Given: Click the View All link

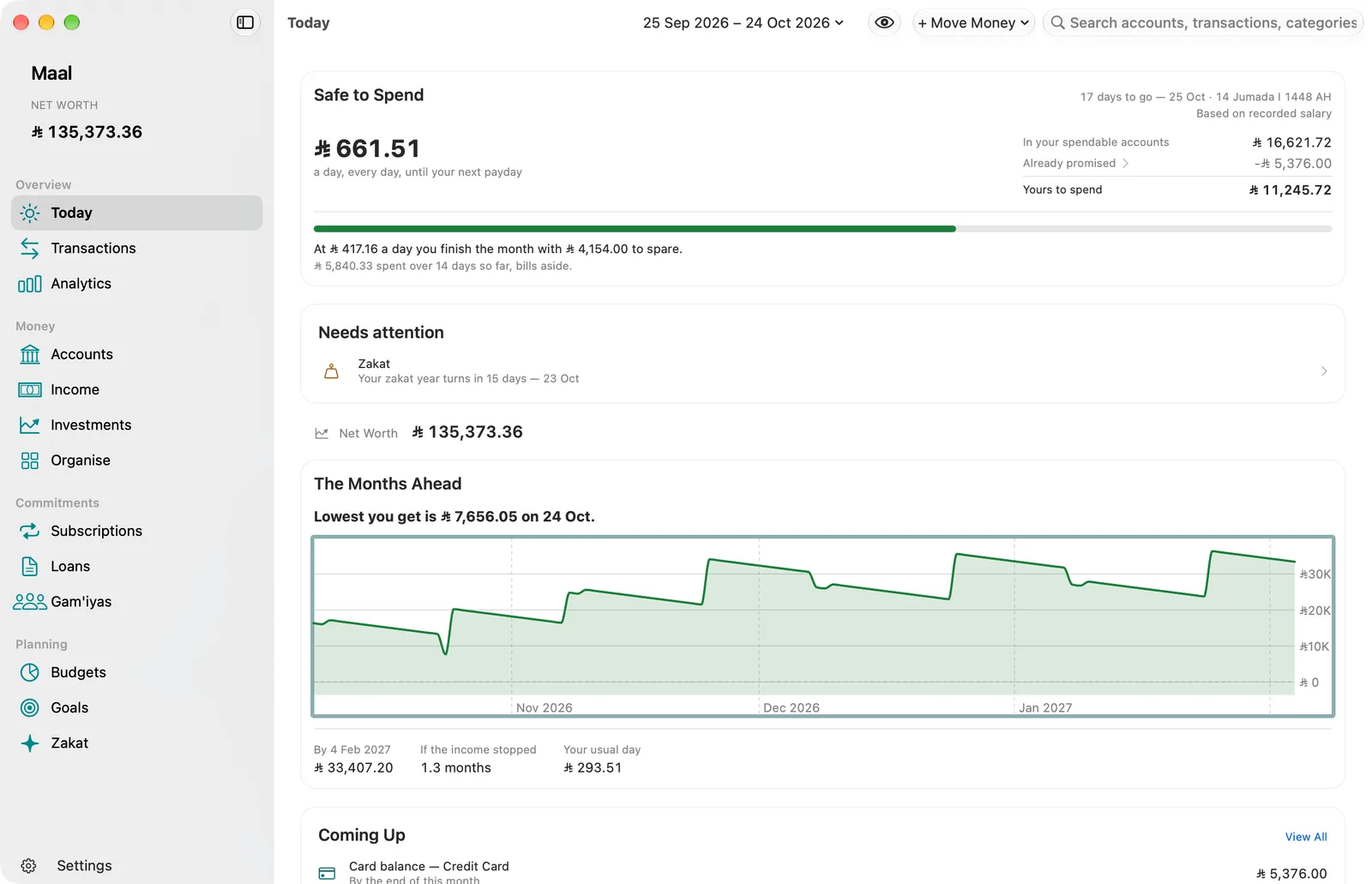Looking at the screenshot, I should pos(1306,837).
